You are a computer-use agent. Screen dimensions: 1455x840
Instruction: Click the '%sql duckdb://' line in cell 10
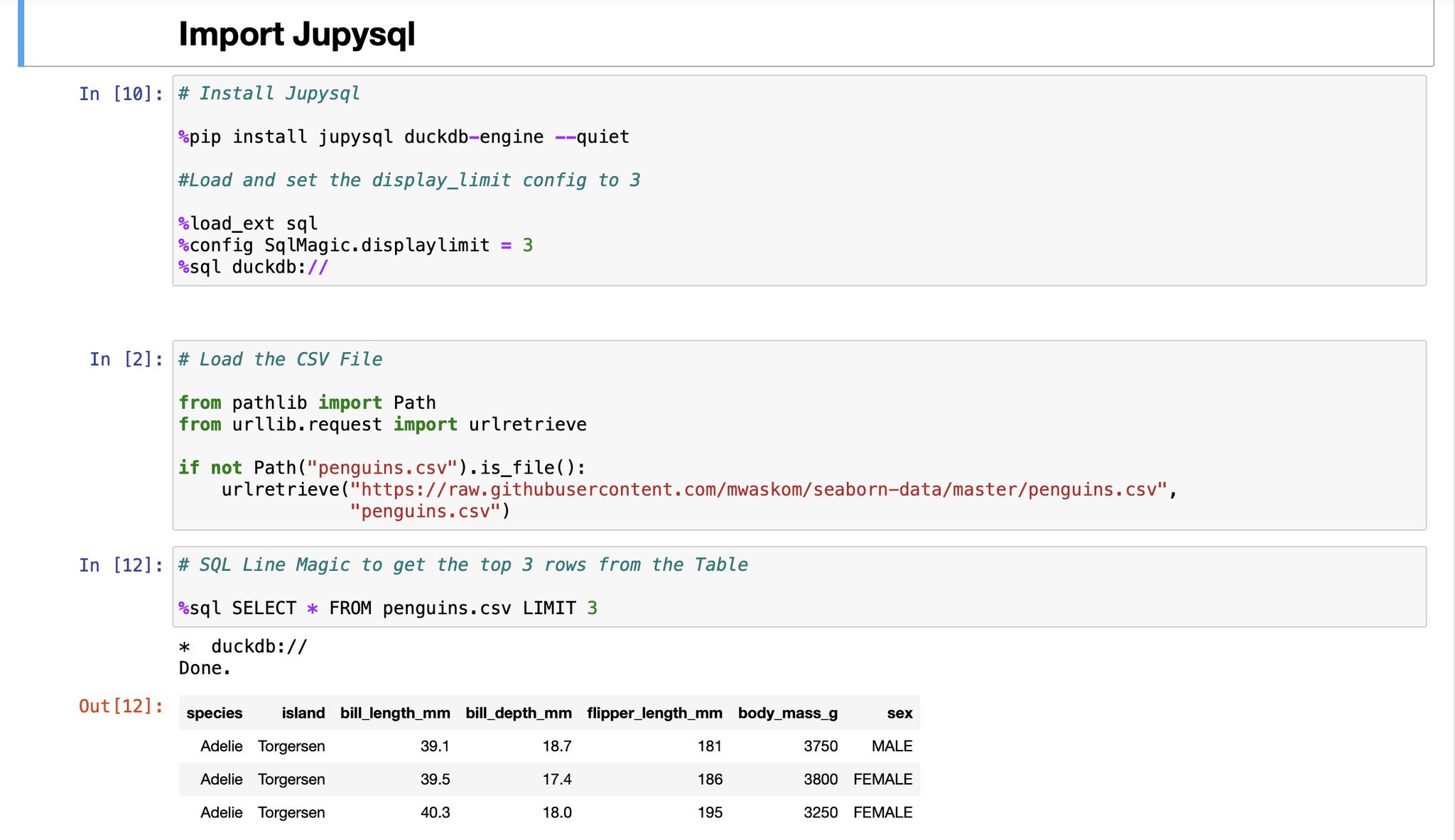click(254, 267)
